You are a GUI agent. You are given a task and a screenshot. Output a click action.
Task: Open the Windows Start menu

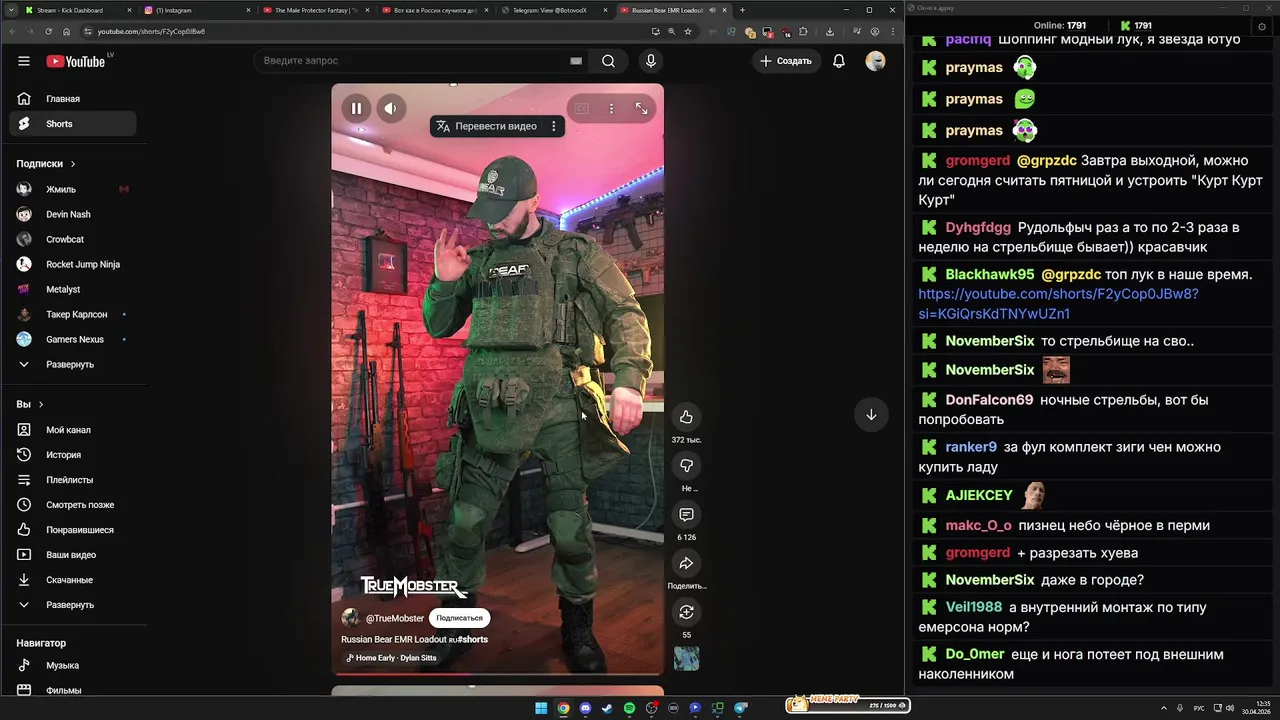[x=541, y=708]
